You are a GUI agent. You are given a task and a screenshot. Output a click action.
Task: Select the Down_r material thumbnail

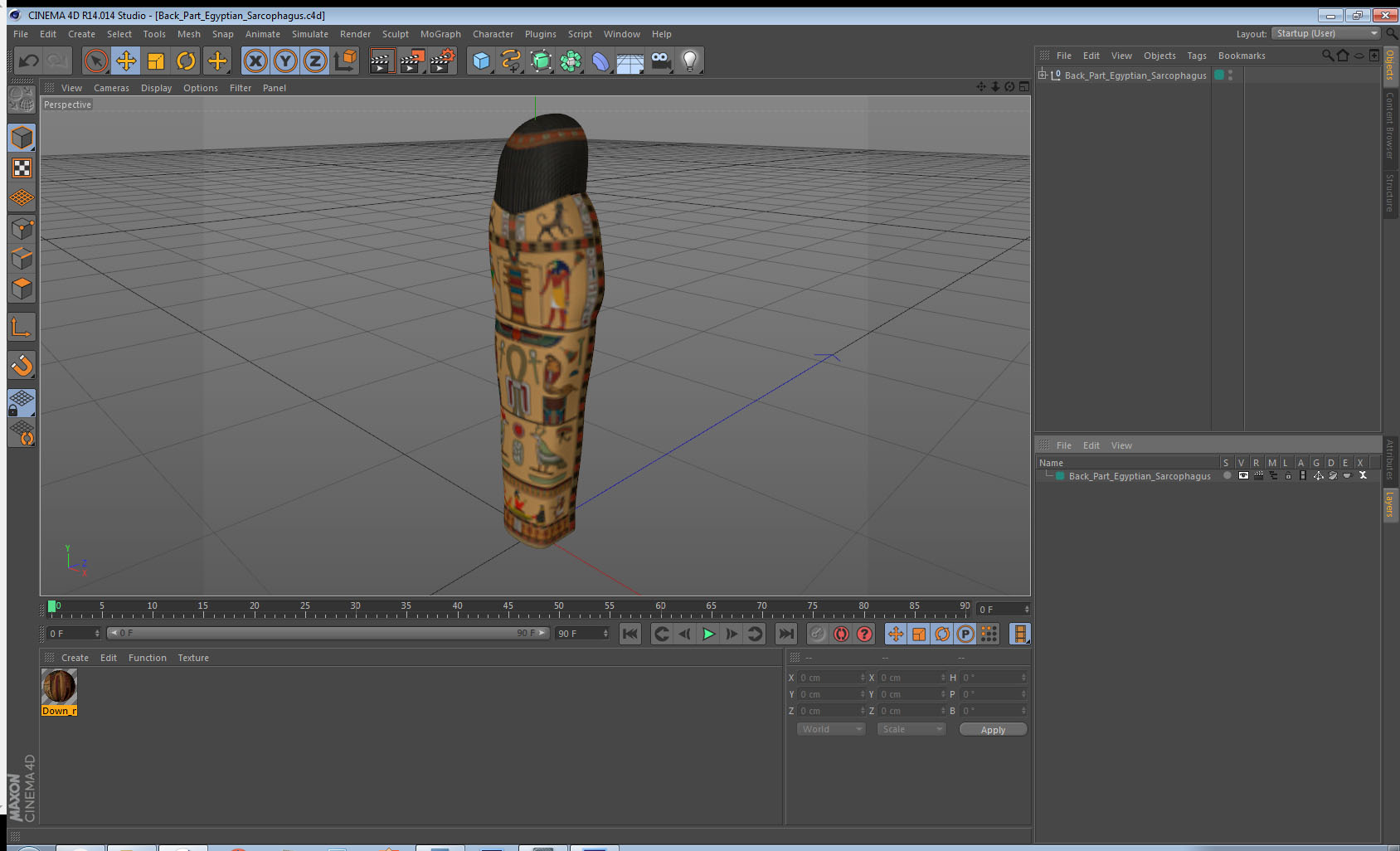59,688
